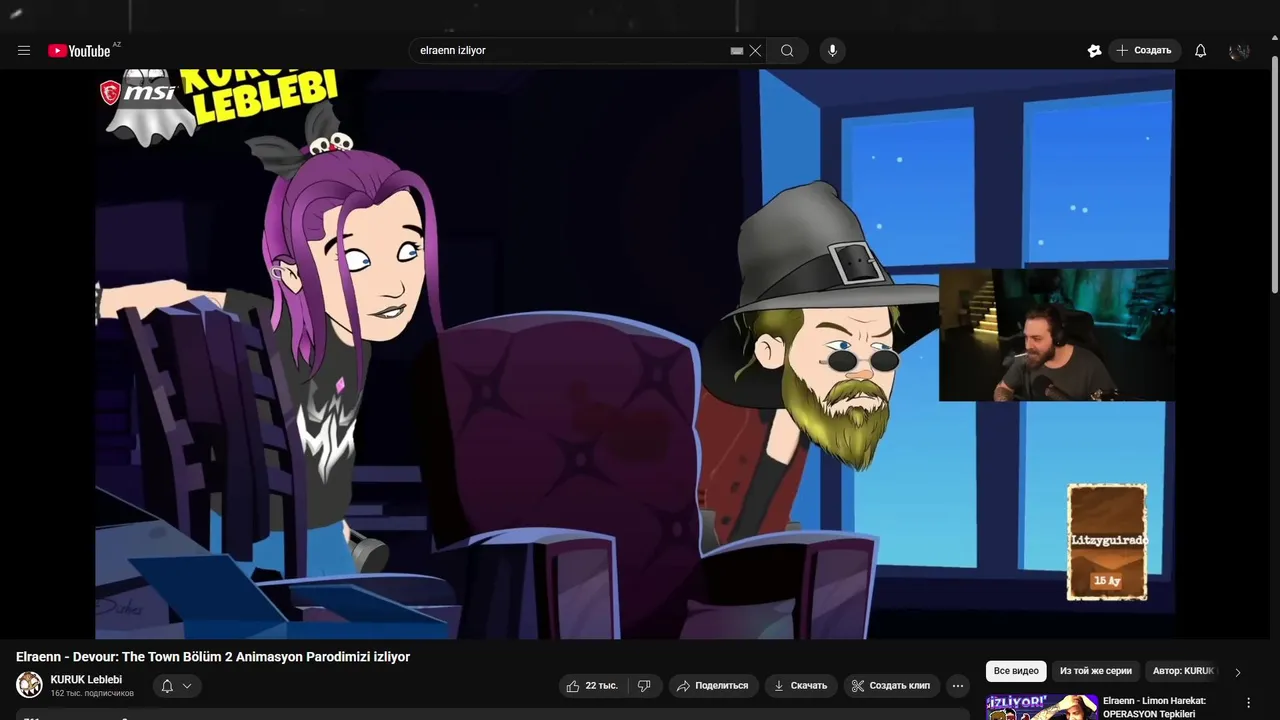Screen dimensions: 1280x720
Task: Click the search field containing 'elraenn izliyor'
Action: click(x=570, y=51)
